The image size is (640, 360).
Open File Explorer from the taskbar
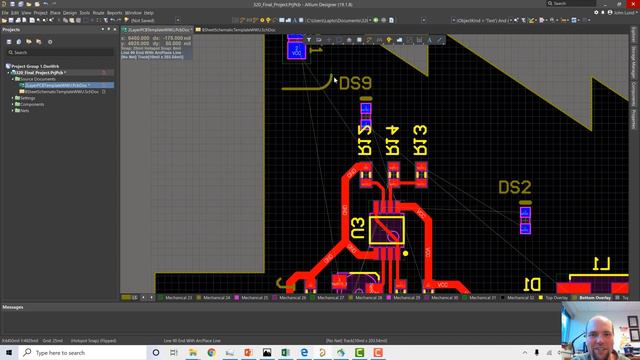193,352
